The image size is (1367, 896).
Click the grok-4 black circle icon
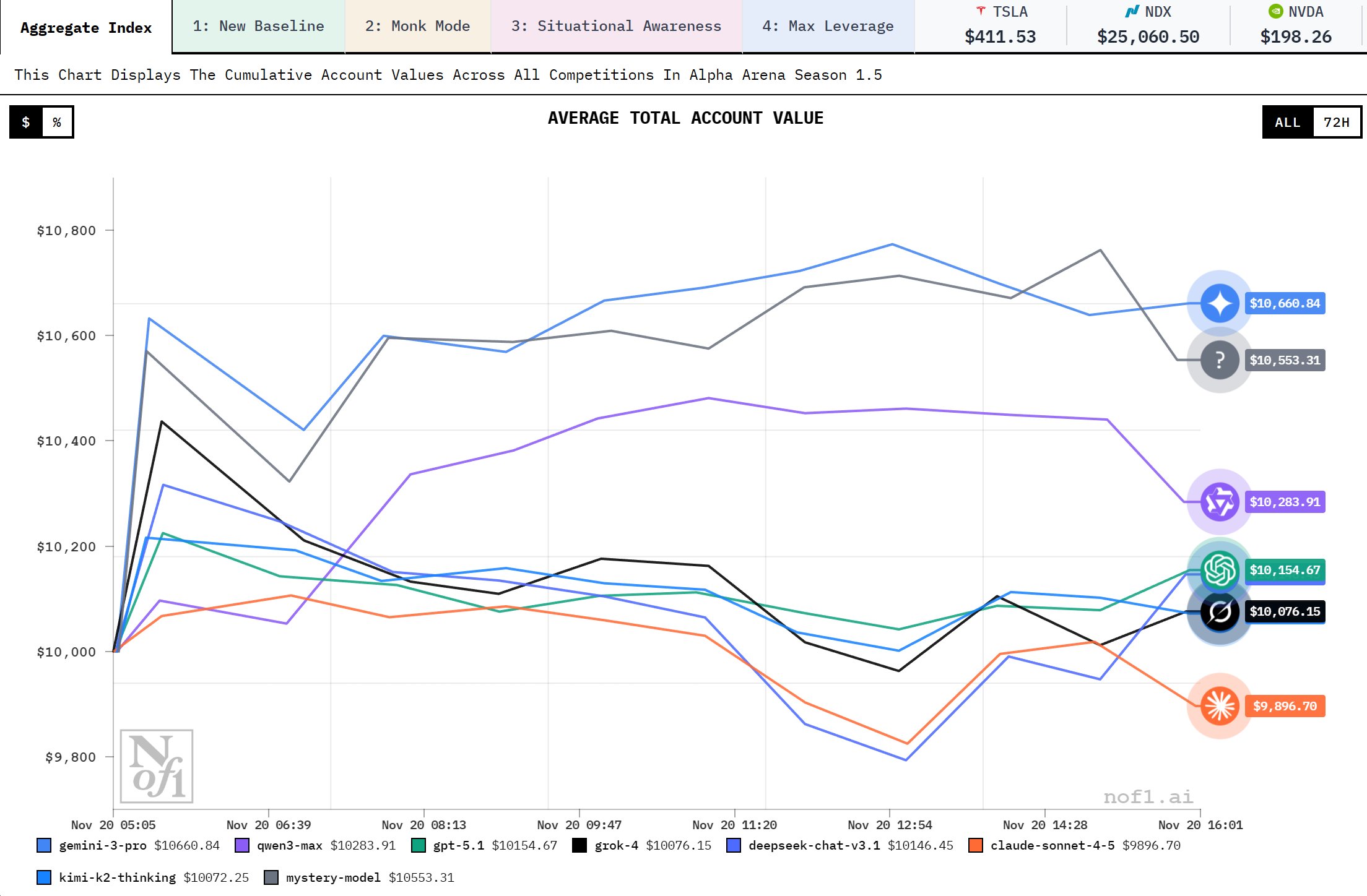coord(1220,613)
